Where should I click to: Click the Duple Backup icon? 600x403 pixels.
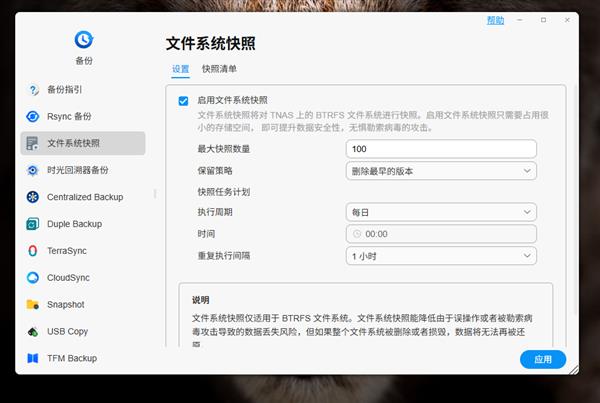click(x=33, y=224)
